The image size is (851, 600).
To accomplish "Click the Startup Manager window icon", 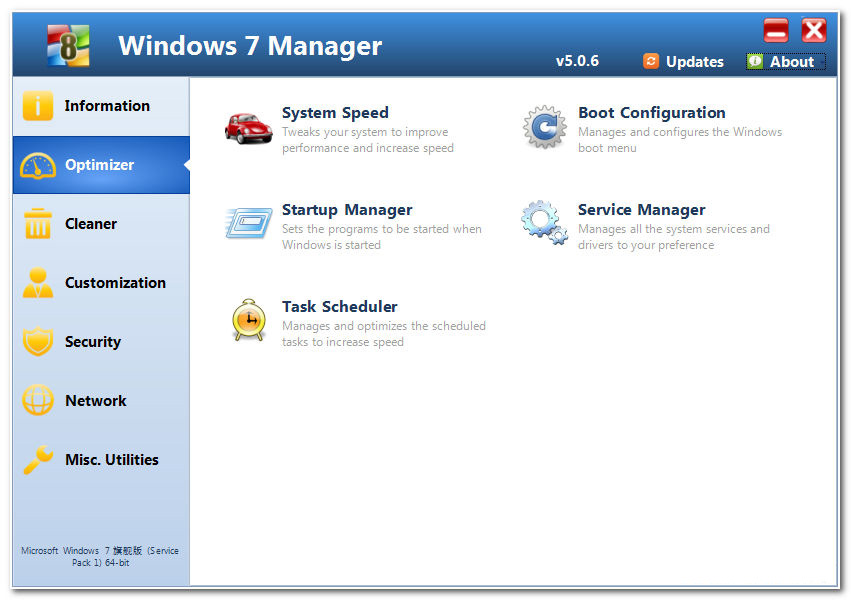I will pyautogui.click(x=249, y=223).
